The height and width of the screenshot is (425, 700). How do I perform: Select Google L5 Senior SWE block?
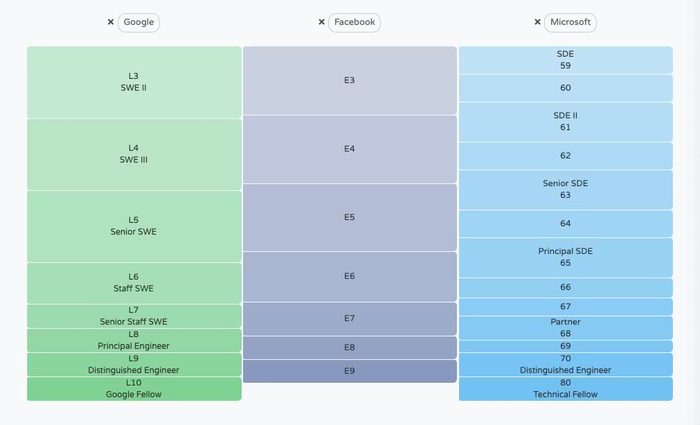pyautogui.click(x=134, y=226)
